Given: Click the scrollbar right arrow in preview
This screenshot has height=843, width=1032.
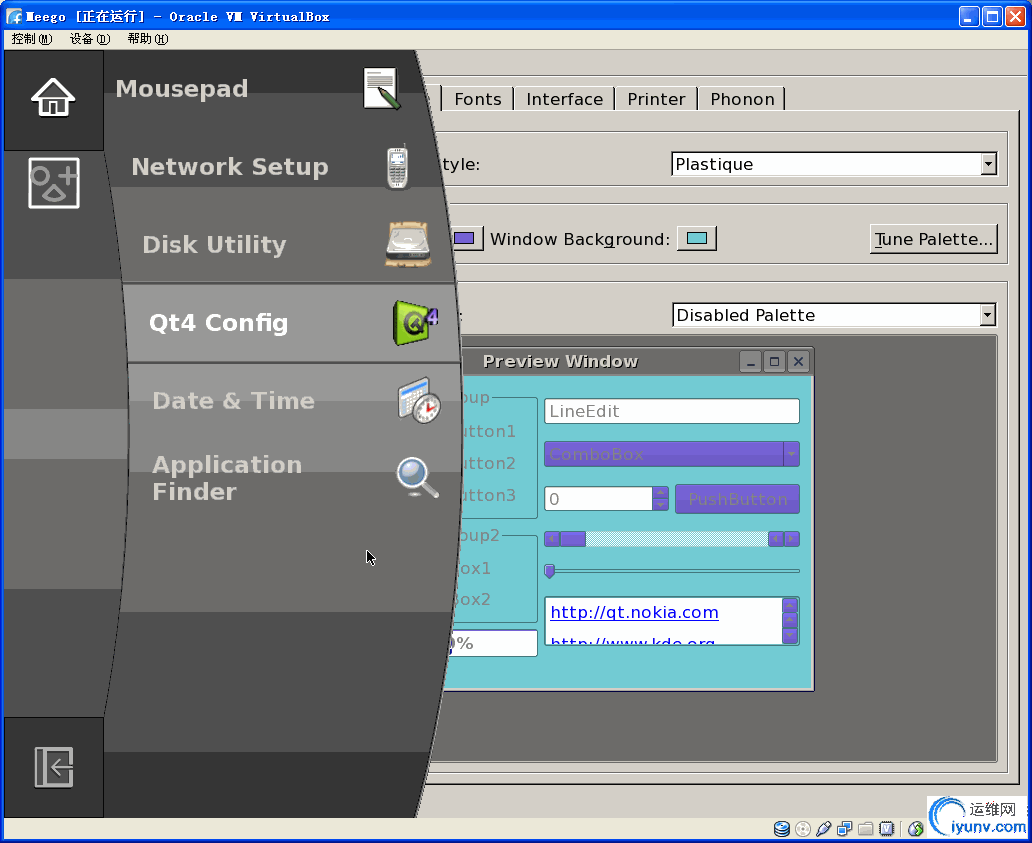Looking at the screenshot, I should (792, 539).
